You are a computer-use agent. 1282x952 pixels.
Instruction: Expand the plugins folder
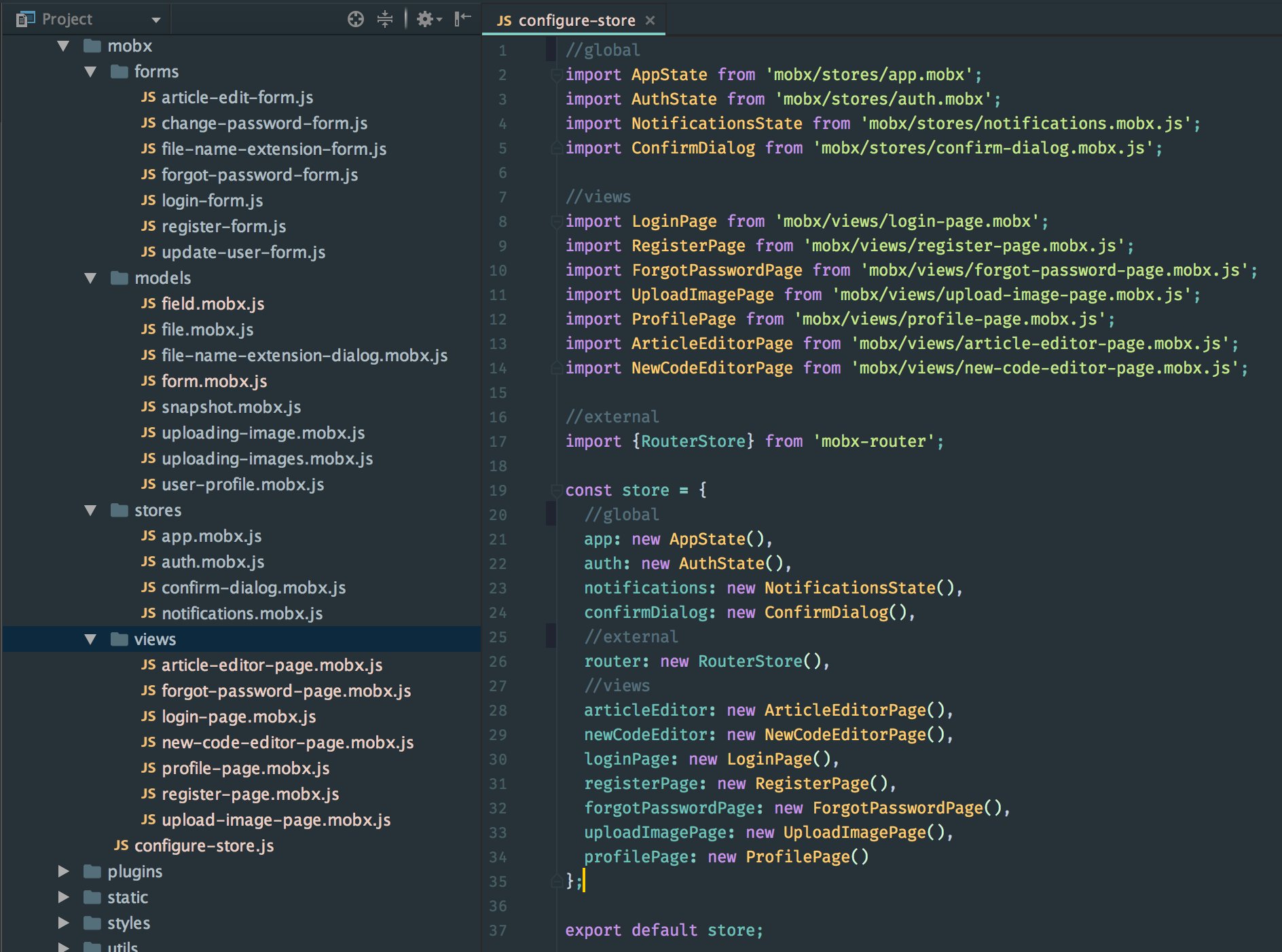pos(64,871)
